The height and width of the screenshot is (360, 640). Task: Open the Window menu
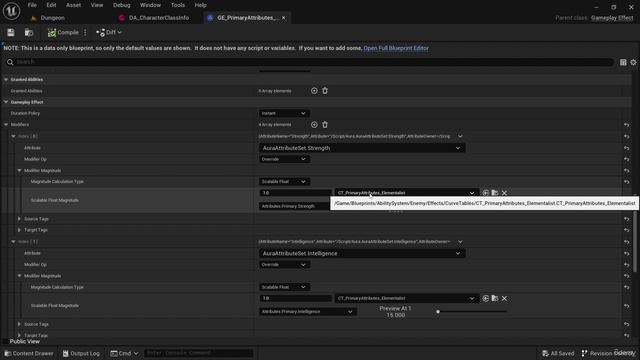click(x=150, y=5)
